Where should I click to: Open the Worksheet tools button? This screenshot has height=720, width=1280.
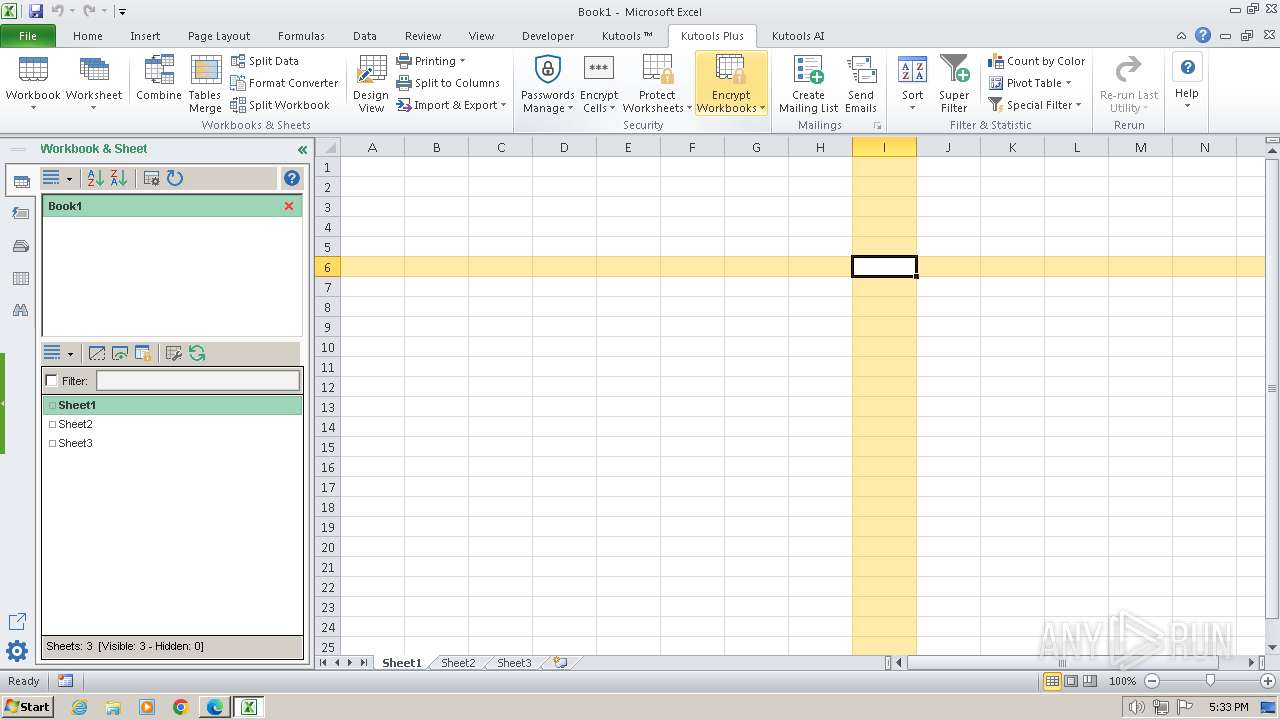tap(94, 83)
